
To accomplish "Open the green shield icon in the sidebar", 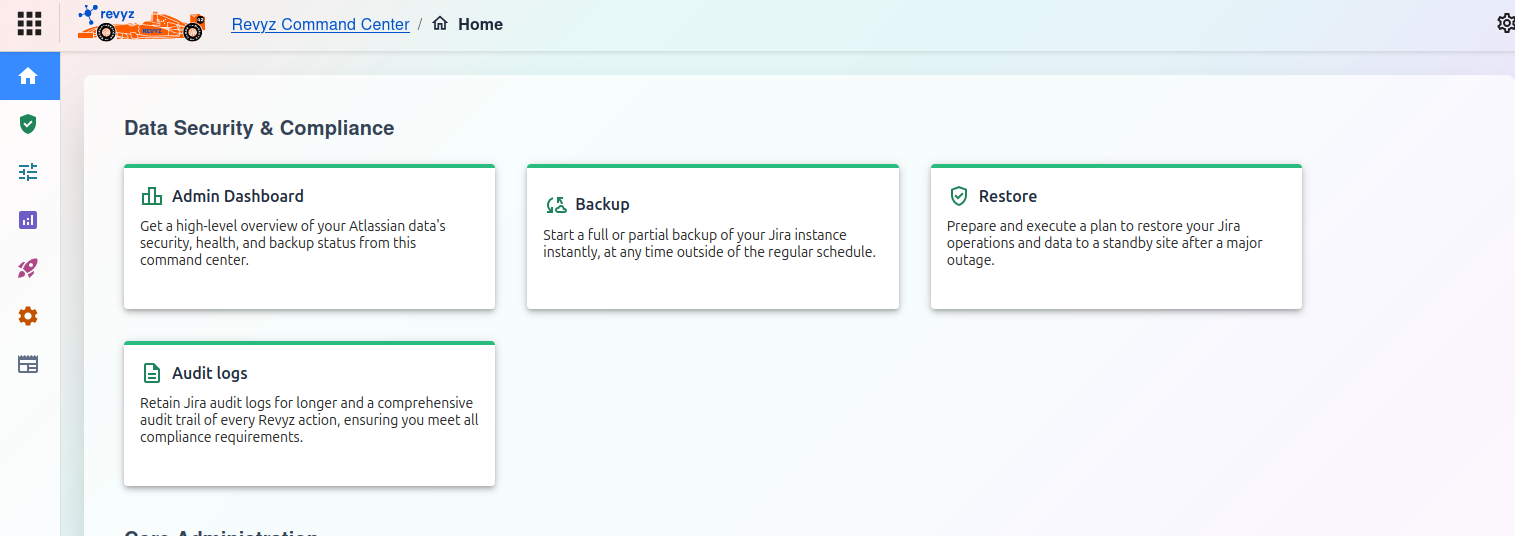I will tap(28, 124).
